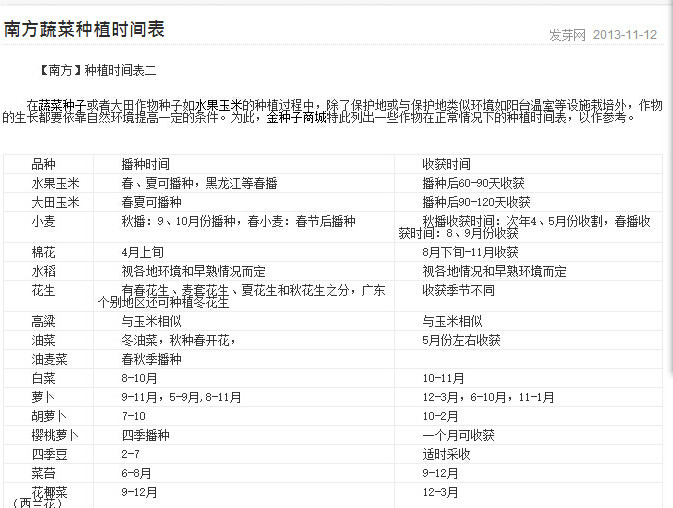
Task: Select the 油菜 row name
Action: pos(43,340)
